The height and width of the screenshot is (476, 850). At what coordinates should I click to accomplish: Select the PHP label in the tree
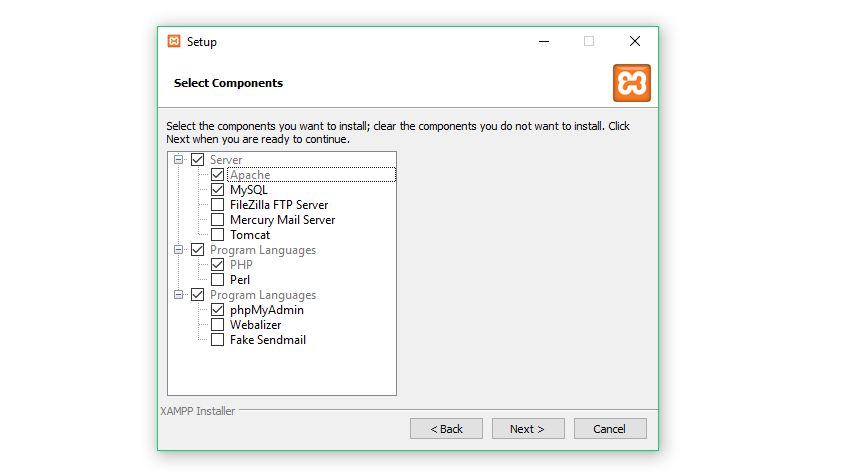(x=241, y=265)
